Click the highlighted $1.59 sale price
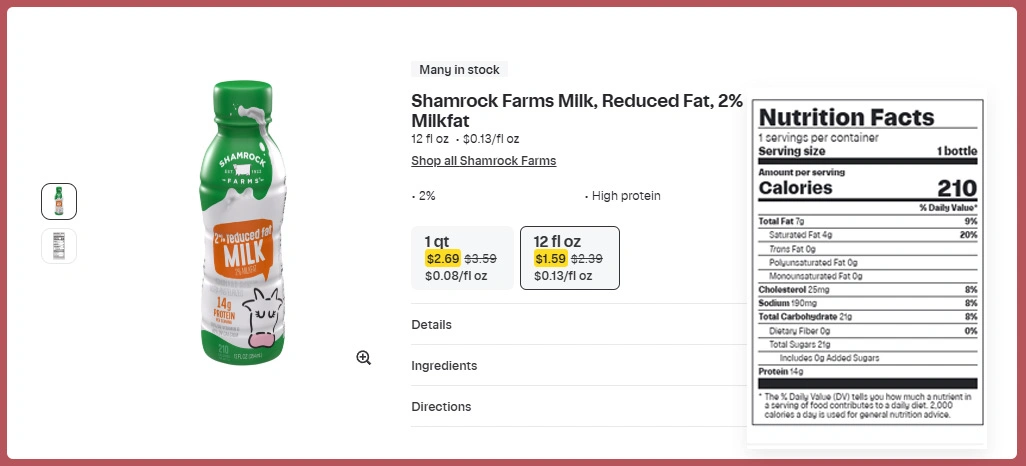The image size is (1026, 466). pos(551,258)
